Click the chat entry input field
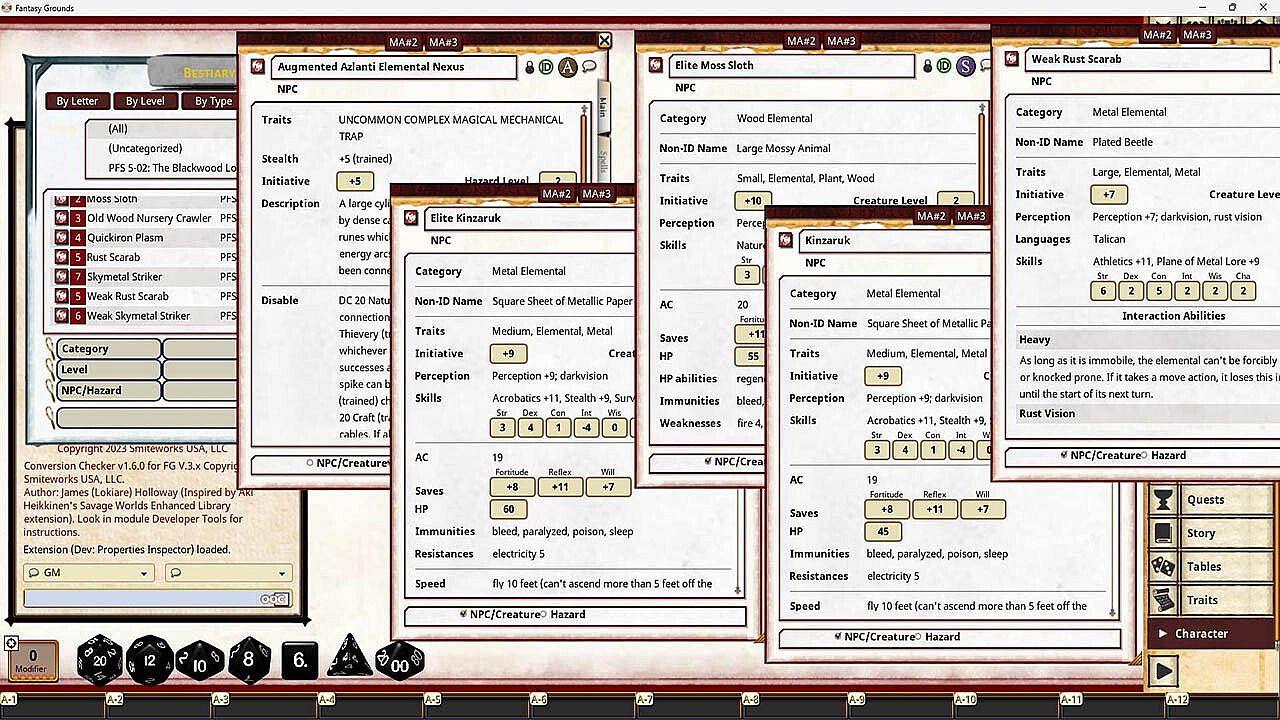The width and height of the screenshot is (1280, 720). 141,598
